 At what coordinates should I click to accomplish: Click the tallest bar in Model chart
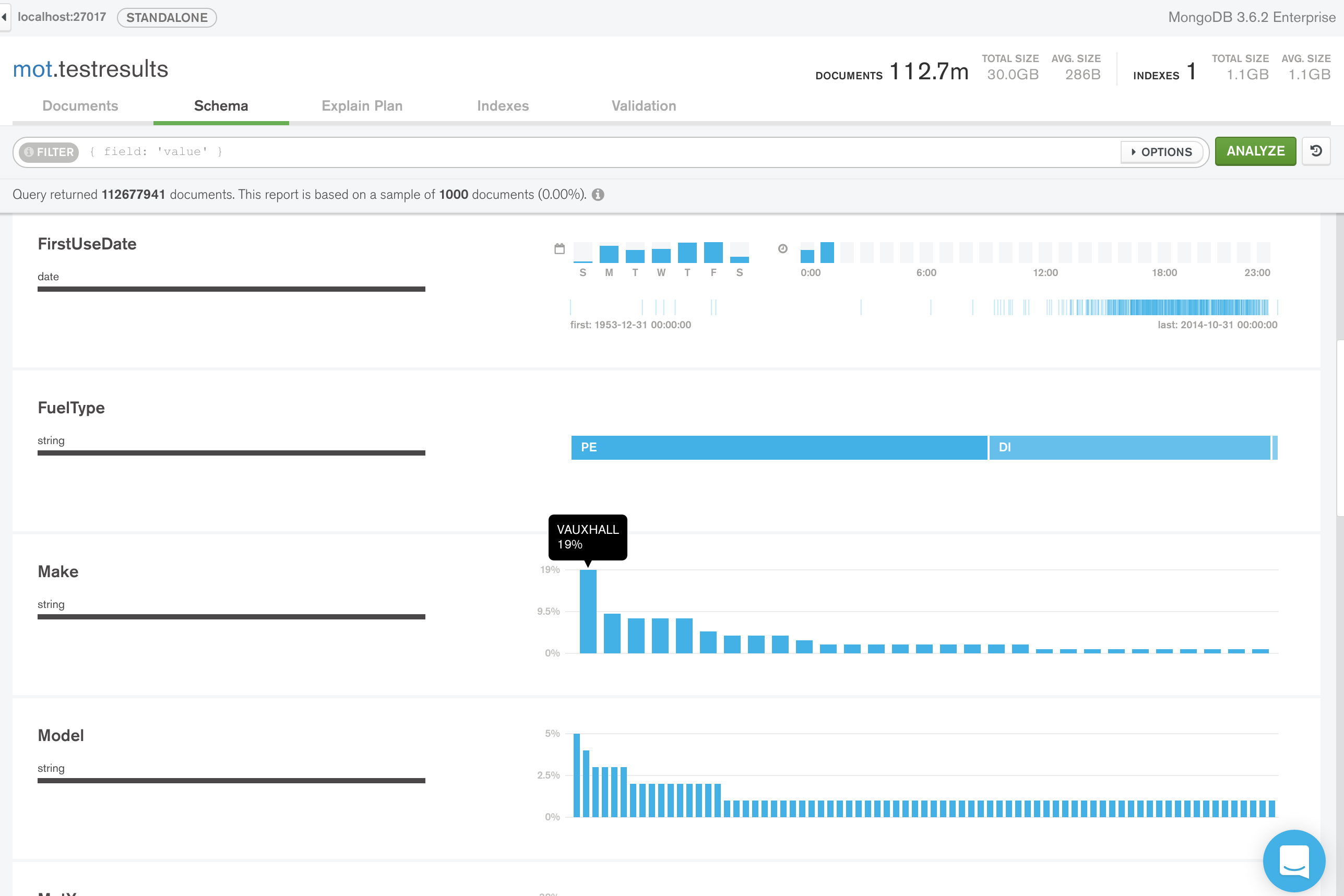point(577,775)
